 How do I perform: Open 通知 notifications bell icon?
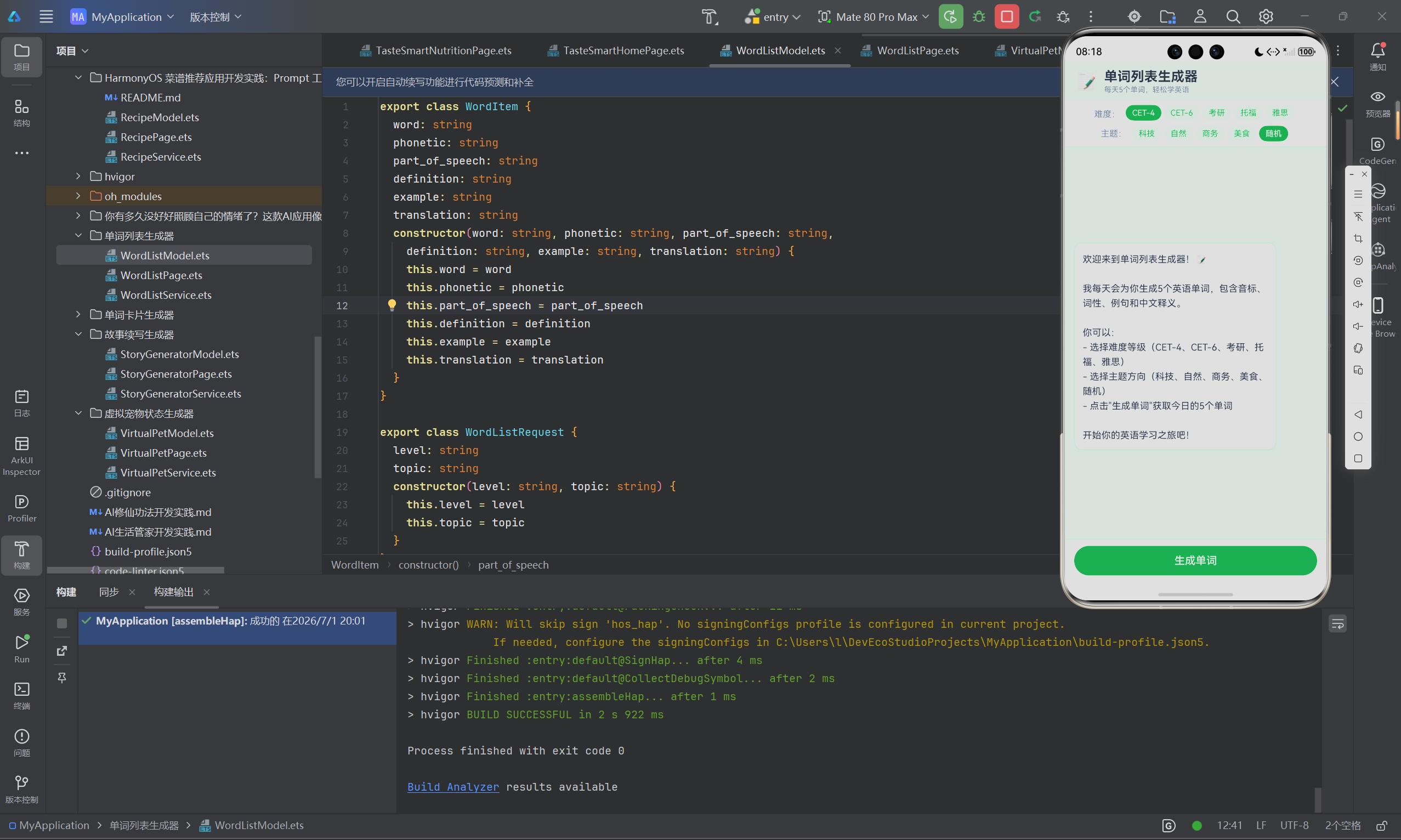pyautogui.click(x=1377, y=56)
